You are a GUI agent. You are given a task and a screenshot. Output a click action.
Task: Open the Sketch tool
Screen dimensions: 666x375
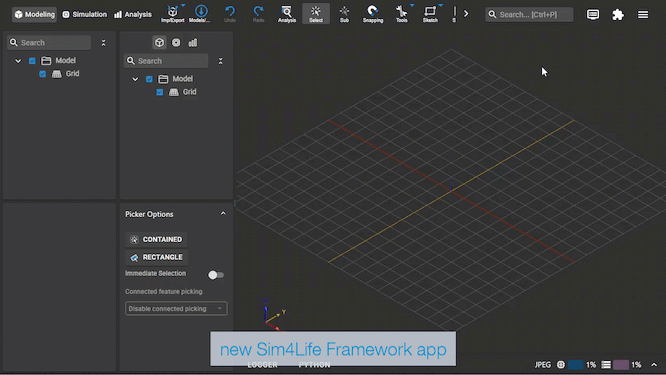tap(430, 14)
